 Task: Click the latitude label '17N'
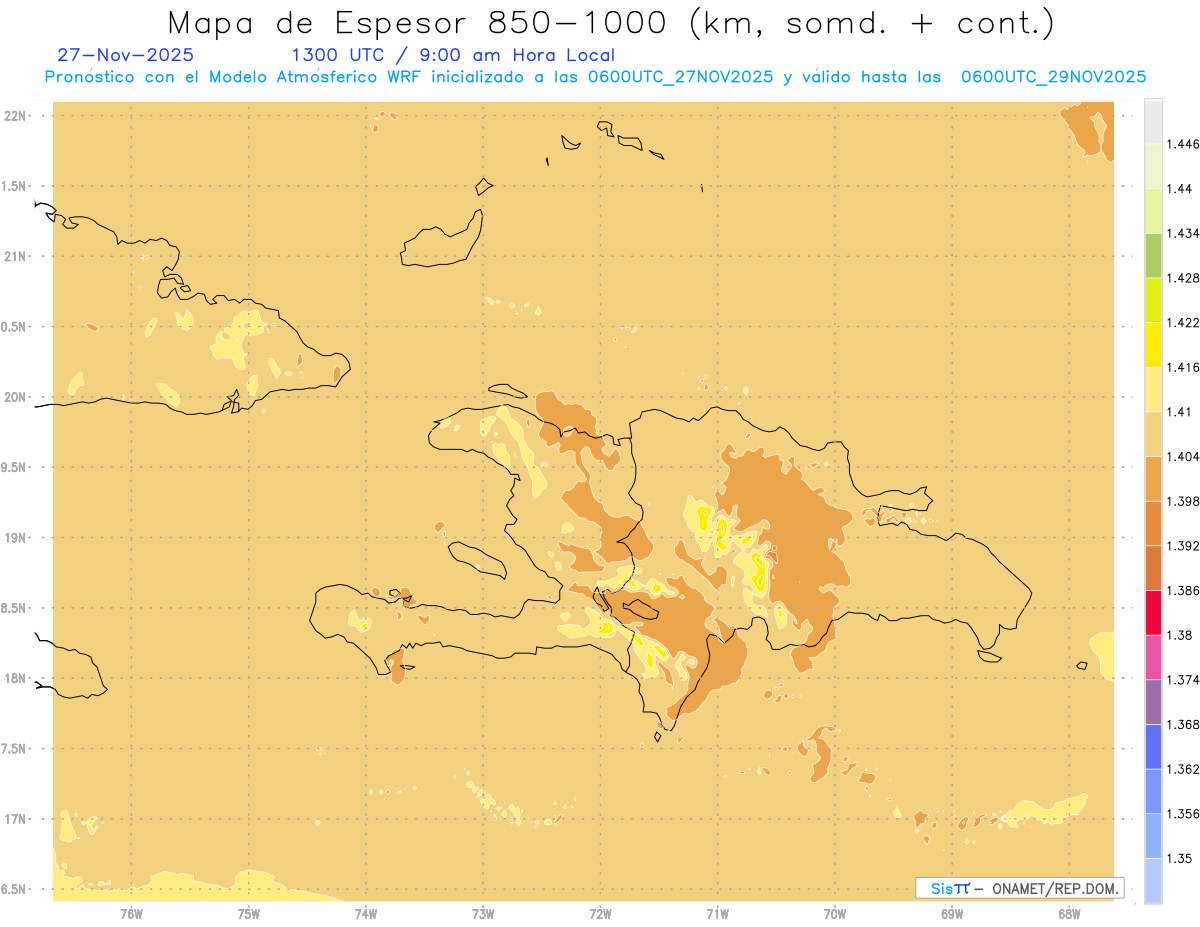pos(16,819)
